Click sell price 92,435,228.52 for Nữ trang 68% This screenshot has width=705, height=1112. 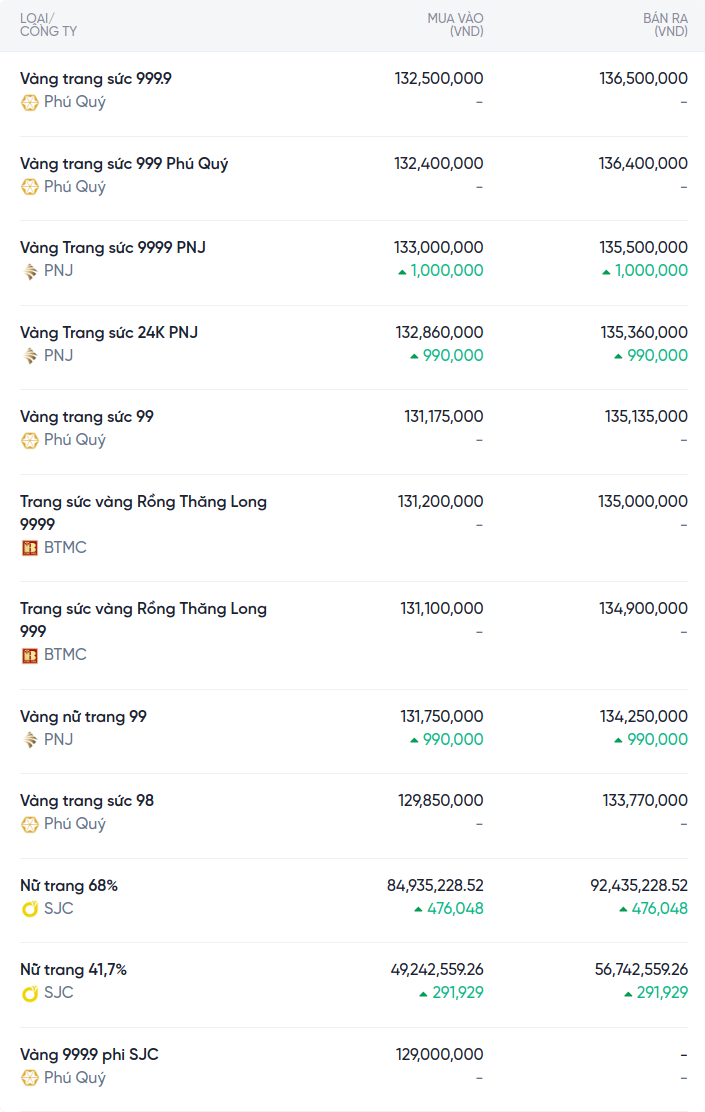click(639, 886)
